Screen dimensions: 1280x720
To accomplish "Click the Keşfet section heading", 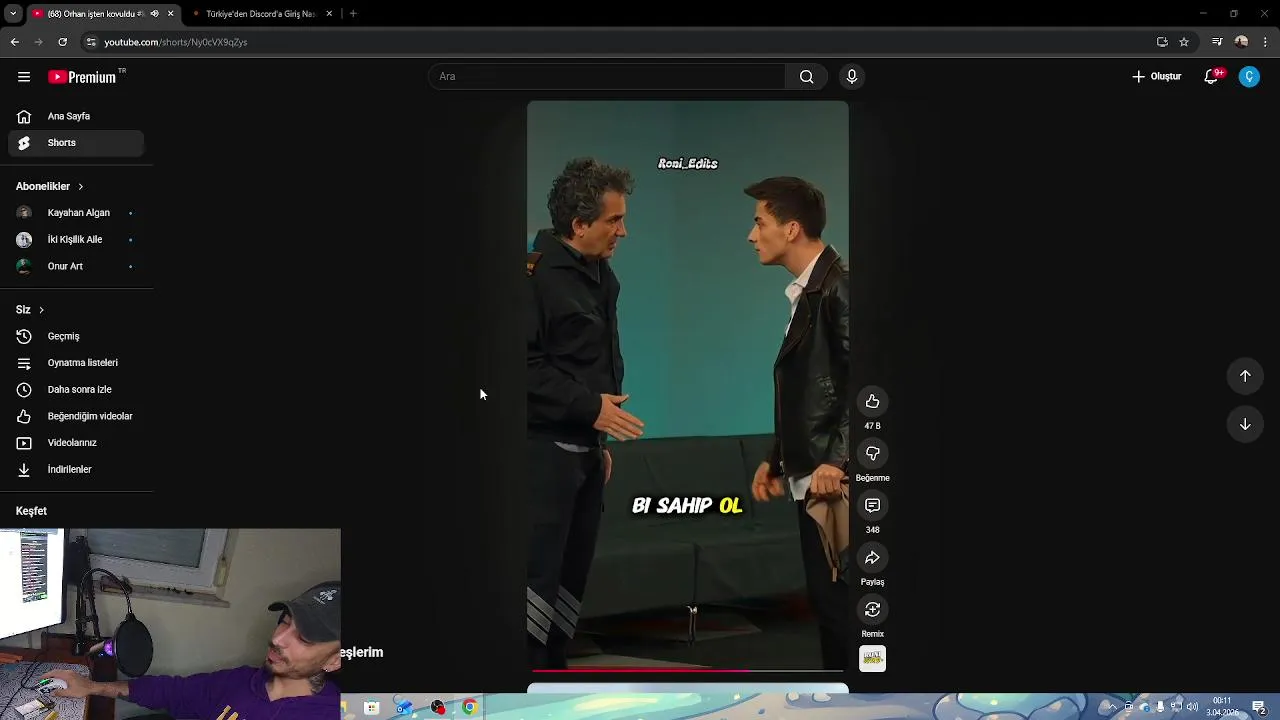I will [x=31, y=511].
